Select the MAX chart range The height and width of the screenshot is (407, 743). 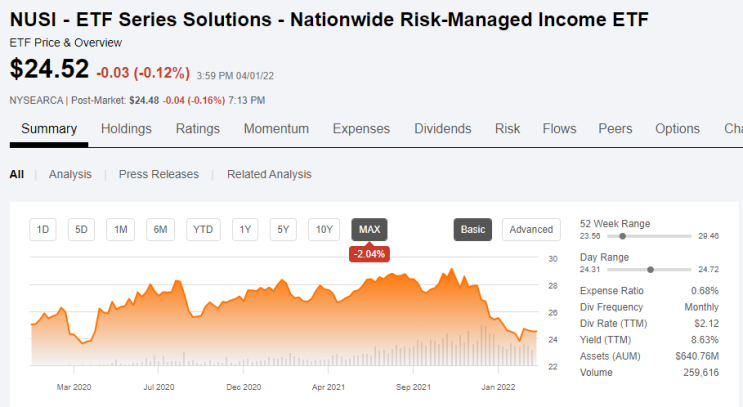370,229
